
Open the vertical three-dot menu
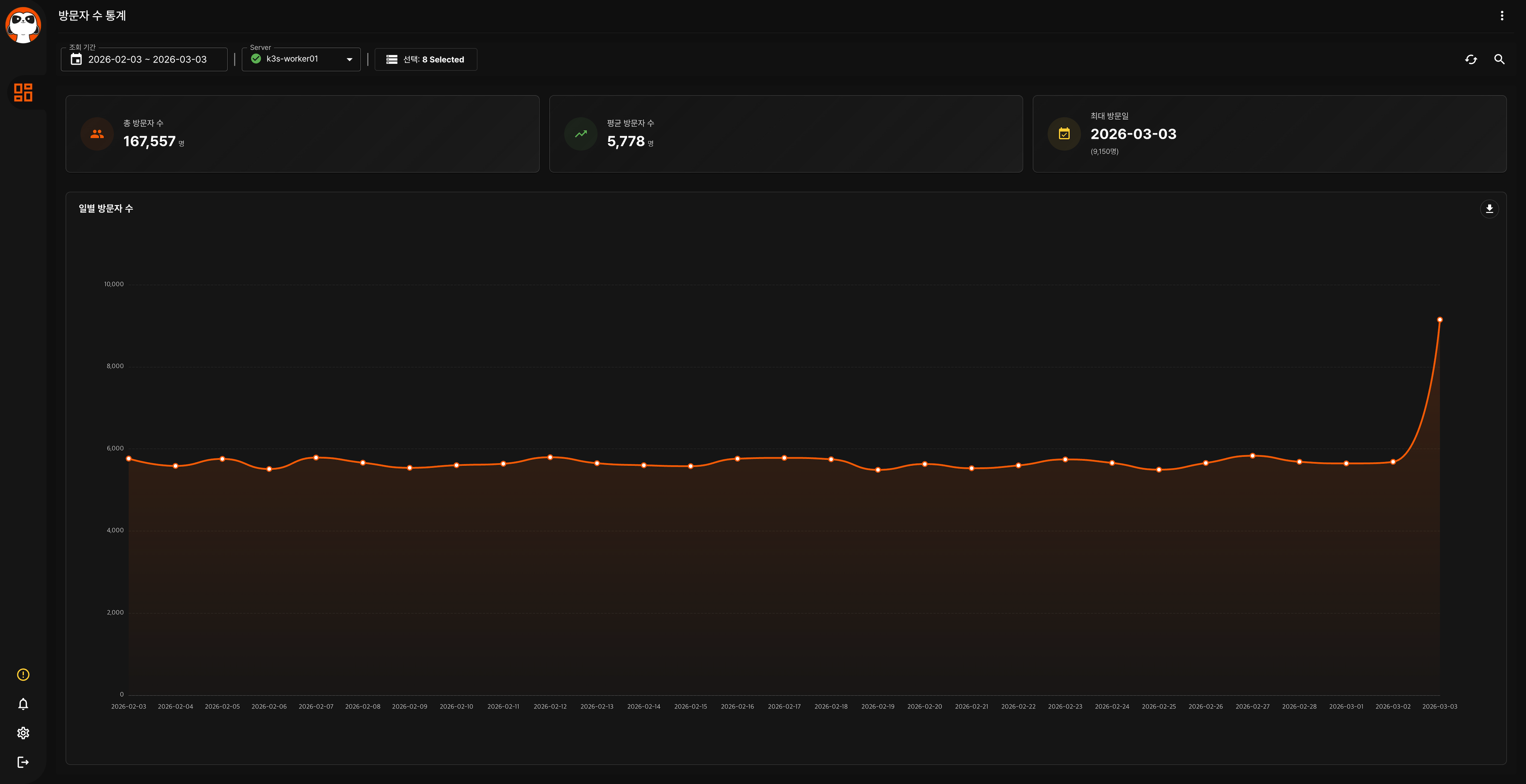pyautogui.click(x=1502, y=16)
